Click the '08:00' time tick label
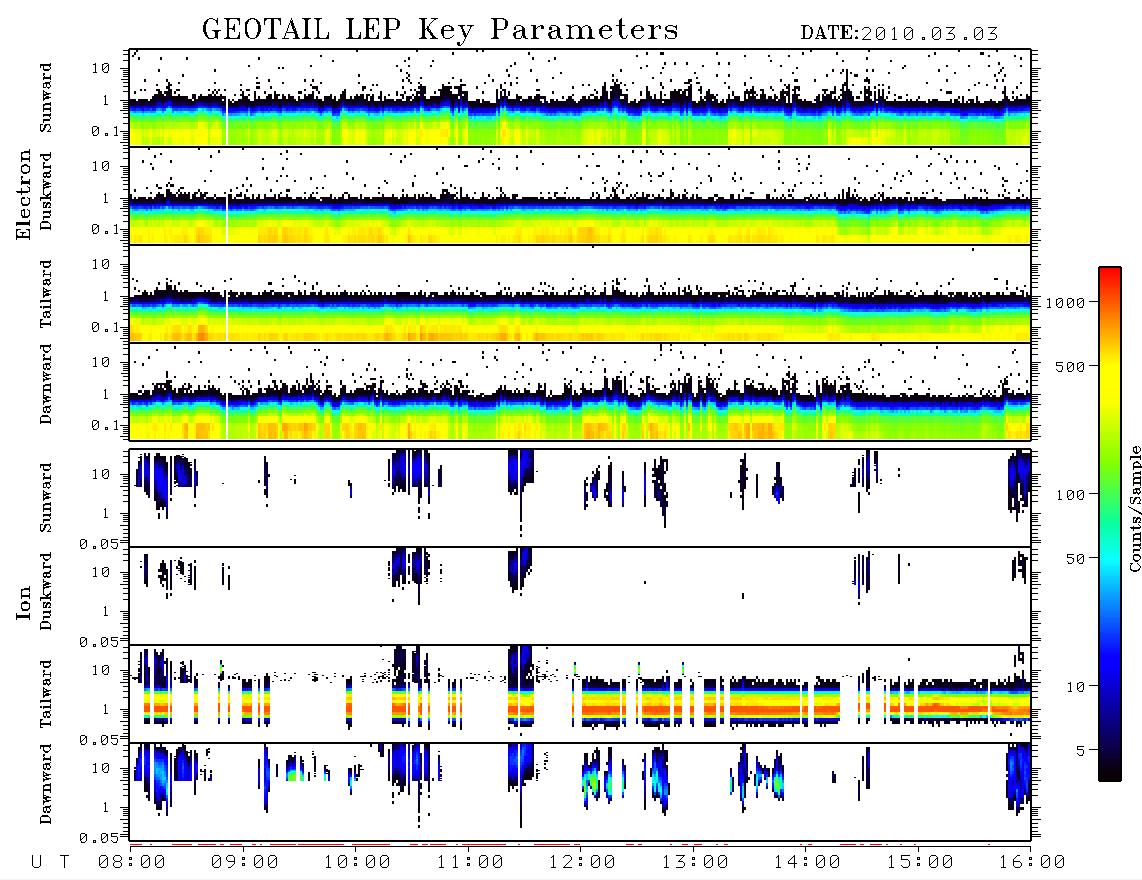 tap(132, 862)
